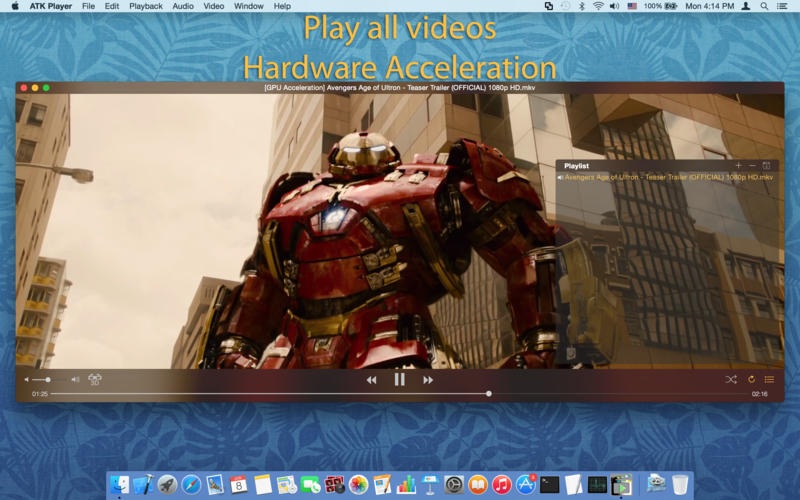800x500 pixels.
Task: Expand the Window menu
Action: pos(248,6)
